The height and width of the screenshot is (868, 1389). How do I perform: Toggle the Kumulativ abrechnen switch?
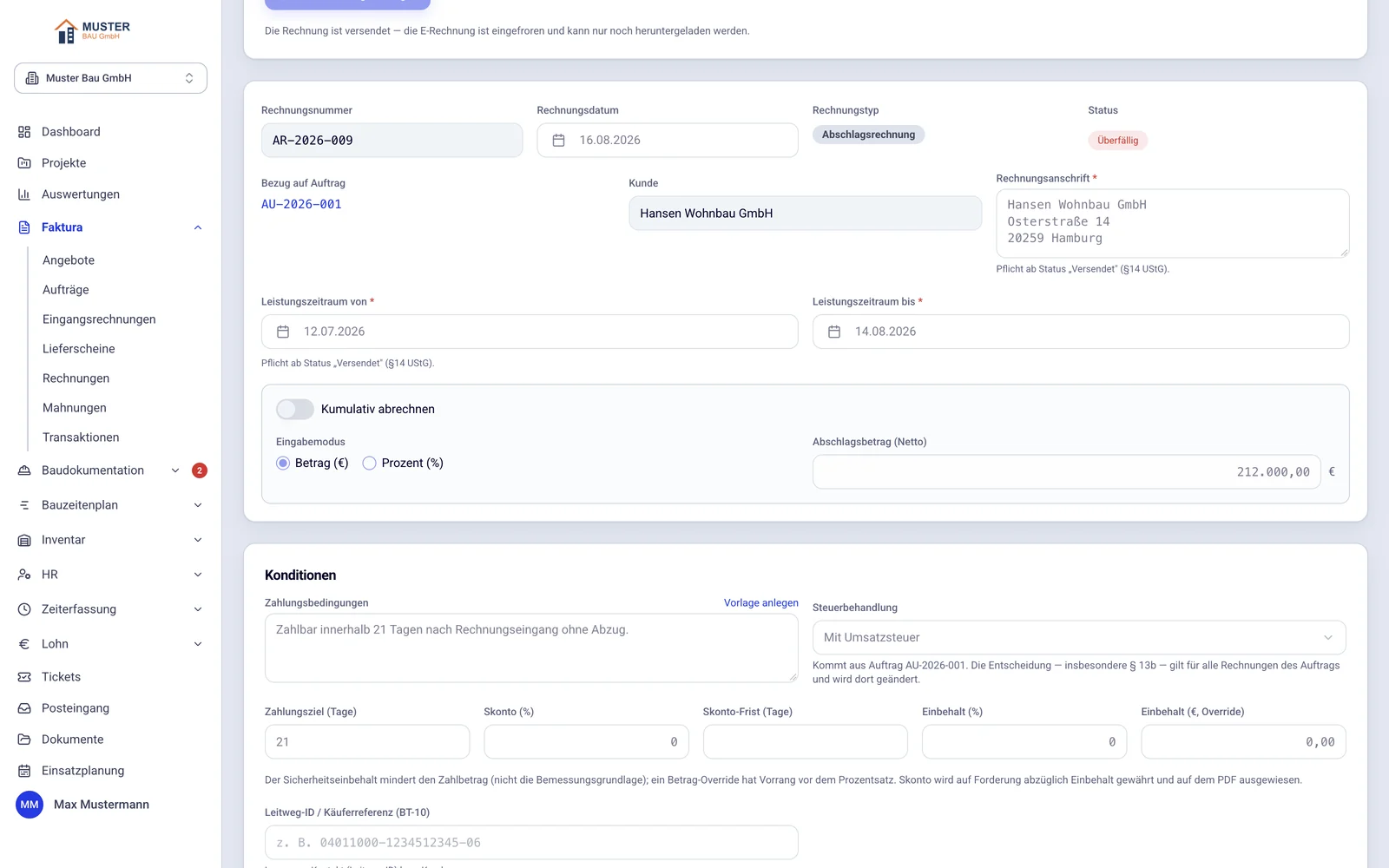pos(295,409)
